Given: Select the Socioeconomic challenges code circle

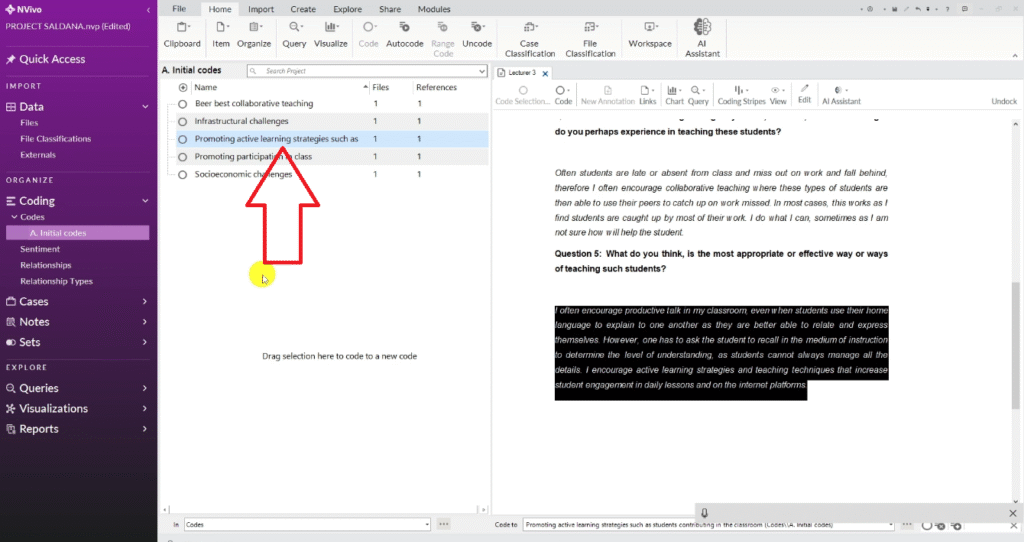Looking at the screenshot, I should pos(183,174).
